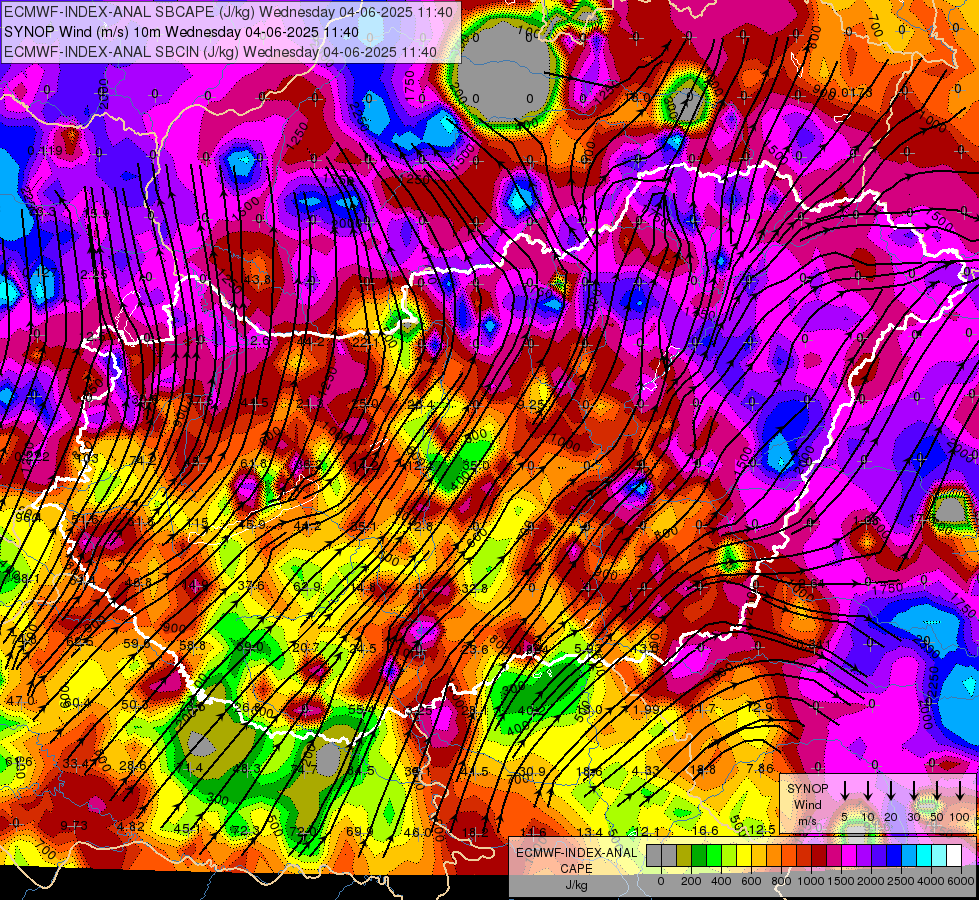The height and width of the screenshot is (900, 979).
Task: Click the 45.1 value on the map
Action: 187,829
